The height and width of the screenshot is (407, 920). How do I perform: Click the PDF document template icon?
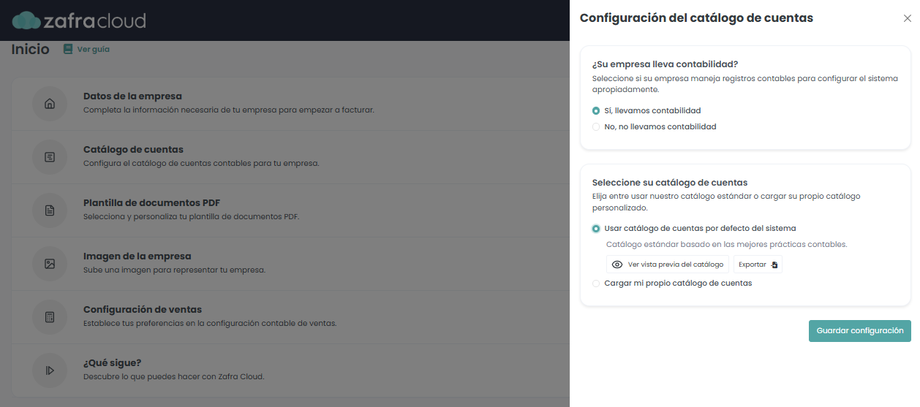click(49, 210)
